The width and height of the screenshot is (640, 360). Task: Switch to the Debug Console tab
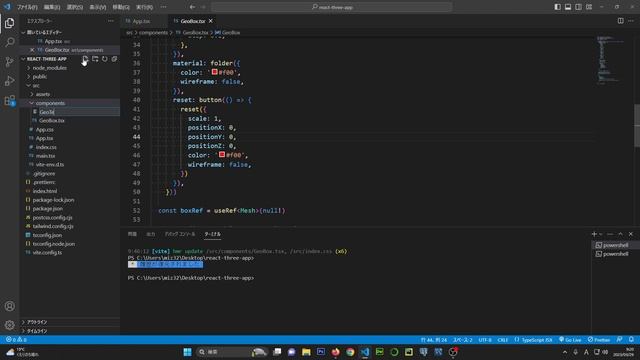coord(180,234)
